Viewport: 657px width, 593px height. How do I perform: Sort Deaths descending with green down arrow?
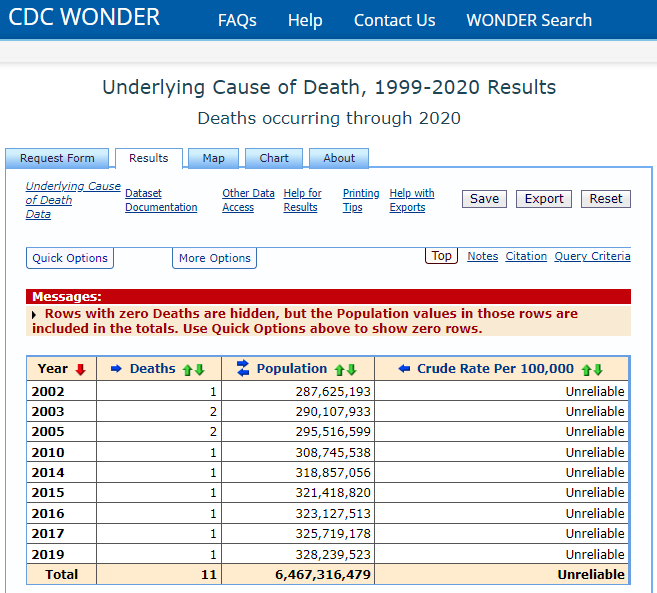tap(200, 370)
